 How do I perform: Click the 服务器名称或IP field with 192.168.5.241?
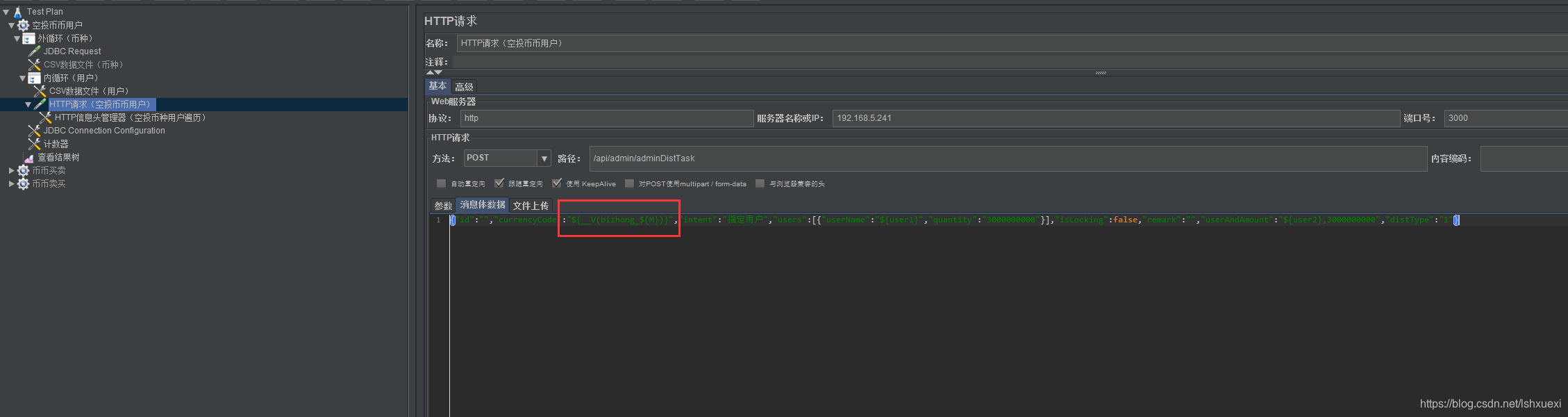[1117, 118]
